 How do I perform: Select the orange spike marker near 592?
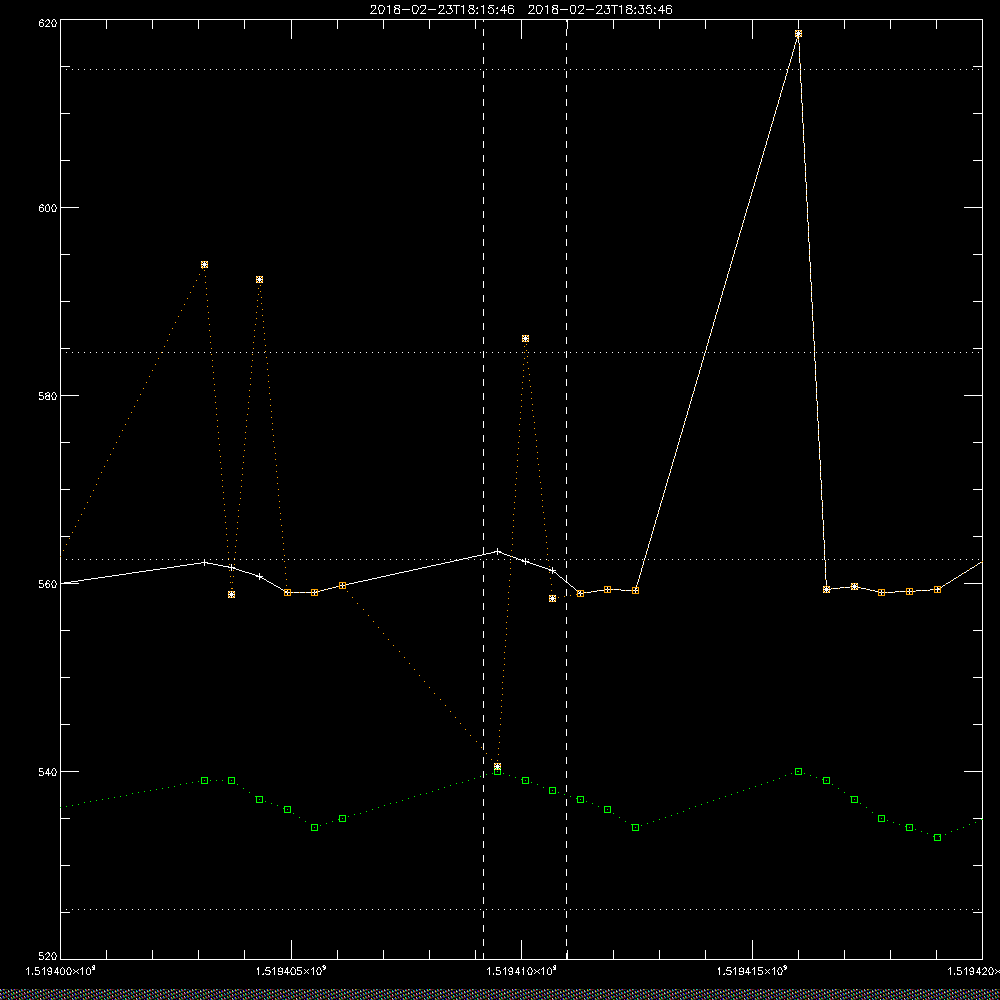coord(260,280)
